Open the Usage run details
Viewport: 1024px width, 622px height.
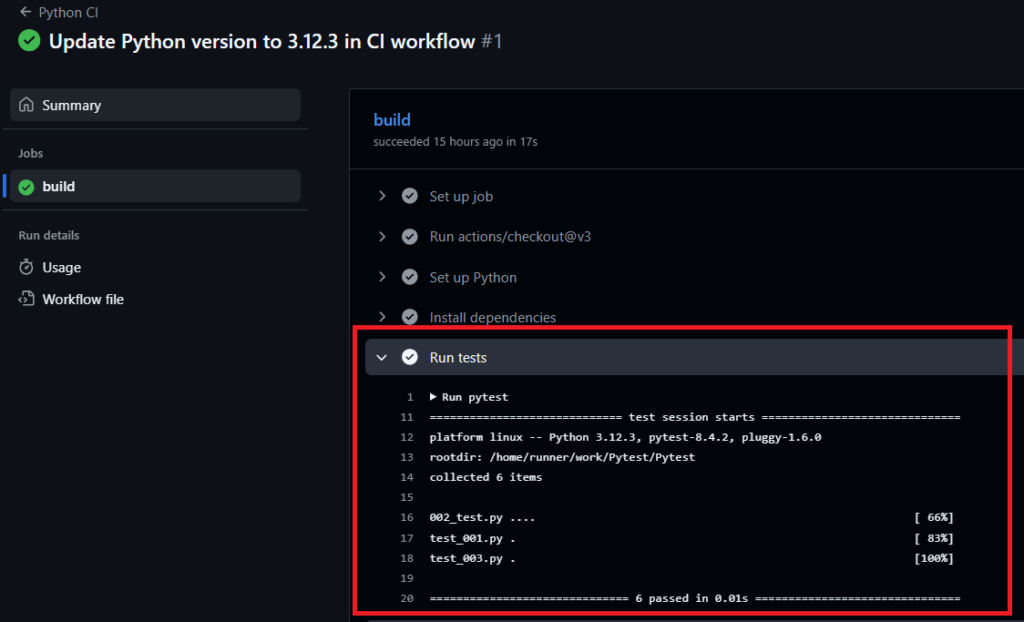point(62,268)
